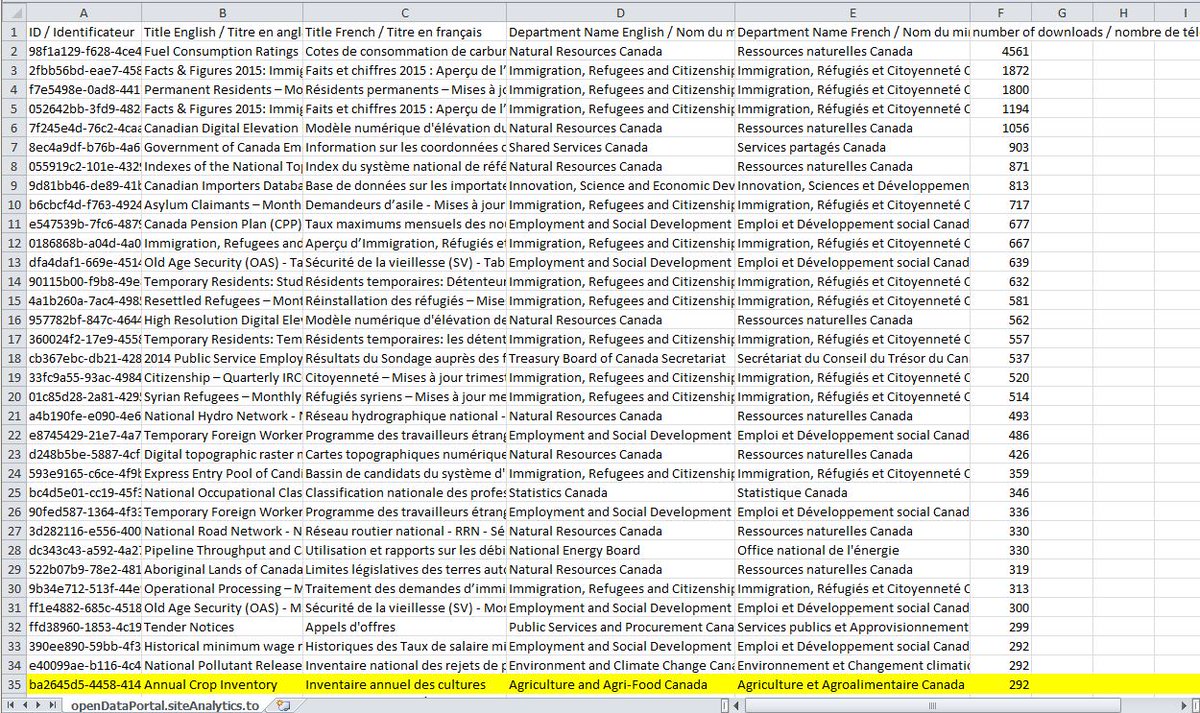This screenshot has height=713, width=1200.
Task: Select row 35 header
Action: [x=13, y=684]
